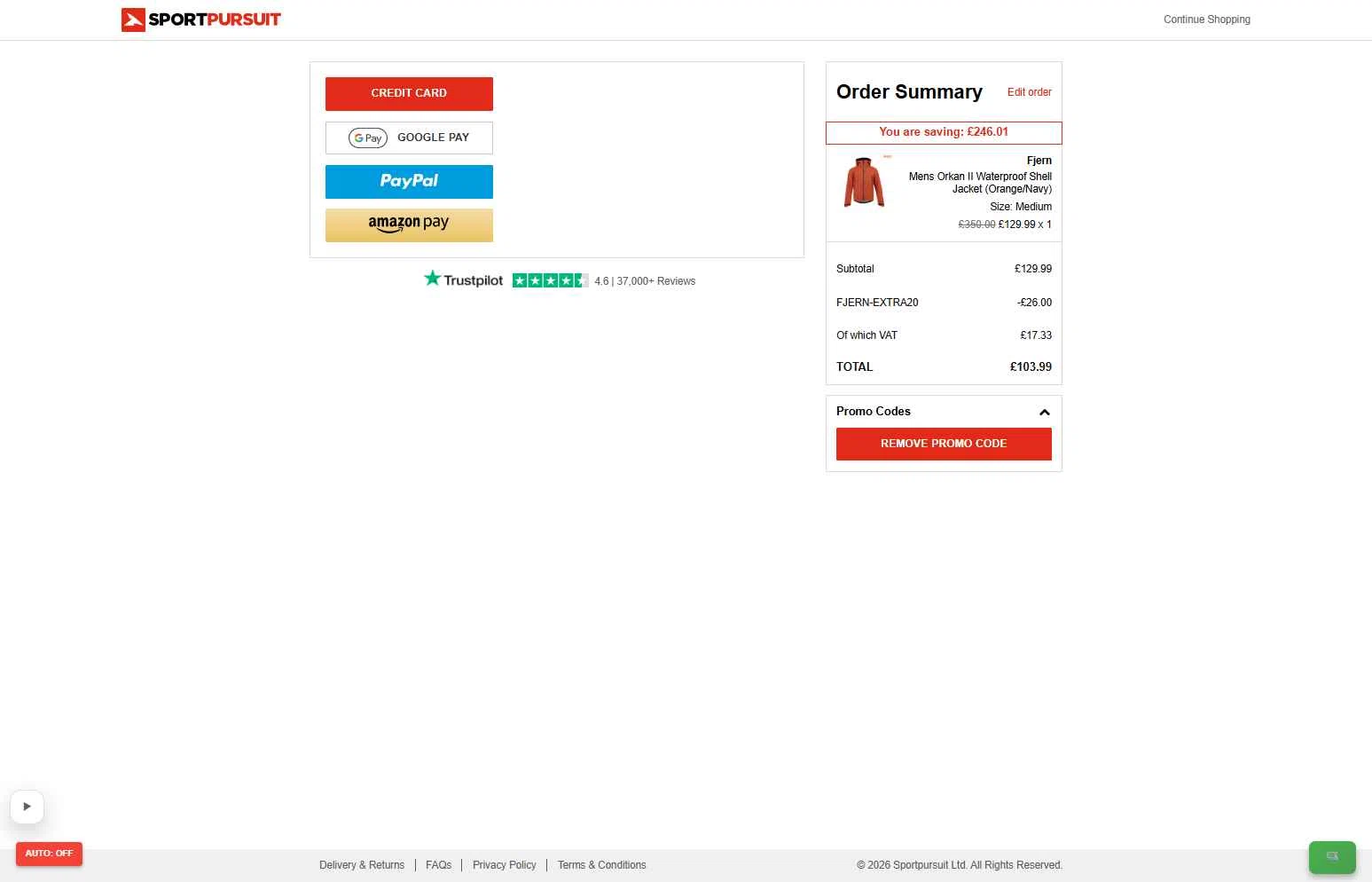
Task: Pay with Credit Card
Action: coord(409,93)
